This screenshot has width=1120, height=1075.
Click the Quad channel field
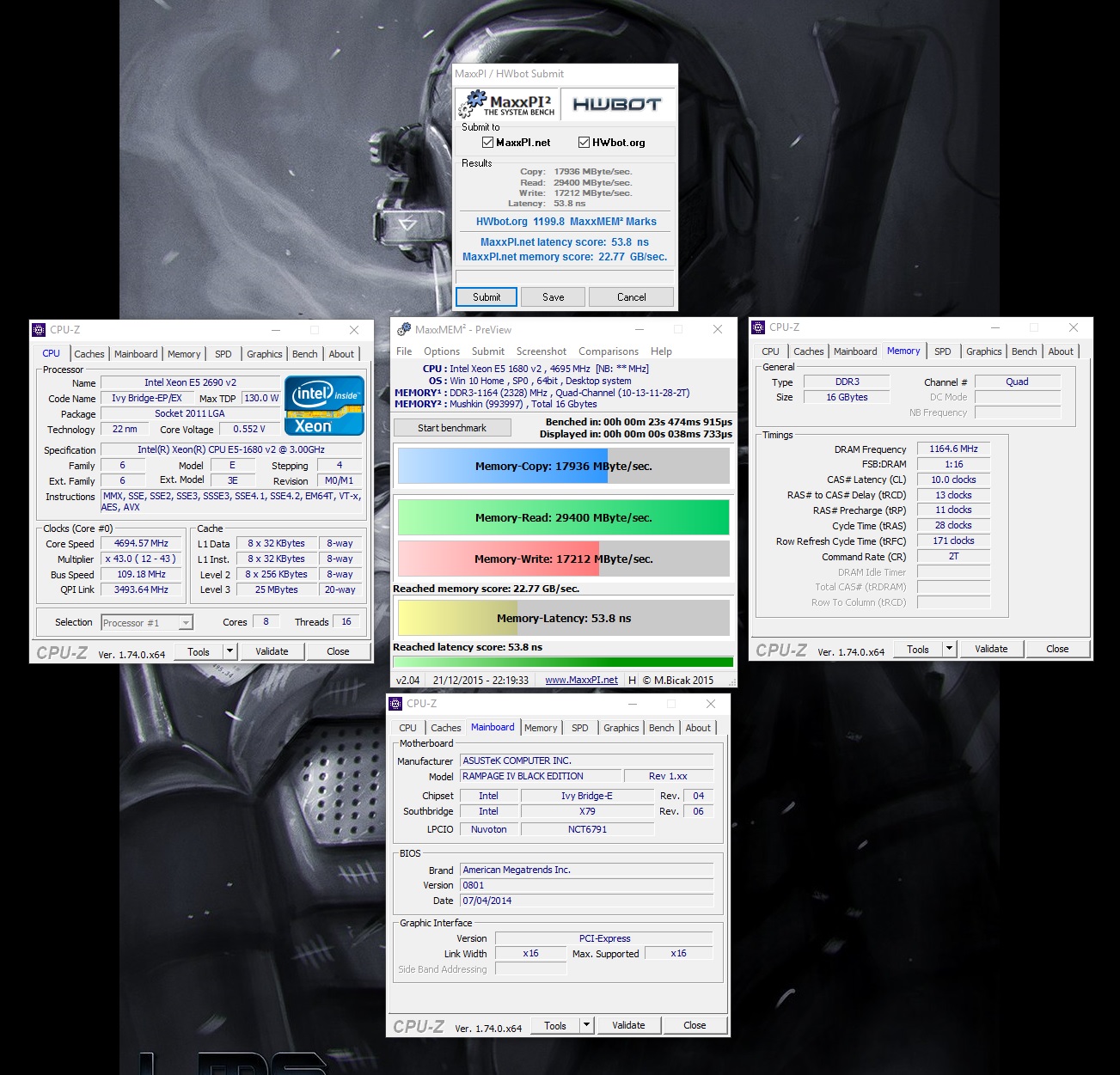1017,382
